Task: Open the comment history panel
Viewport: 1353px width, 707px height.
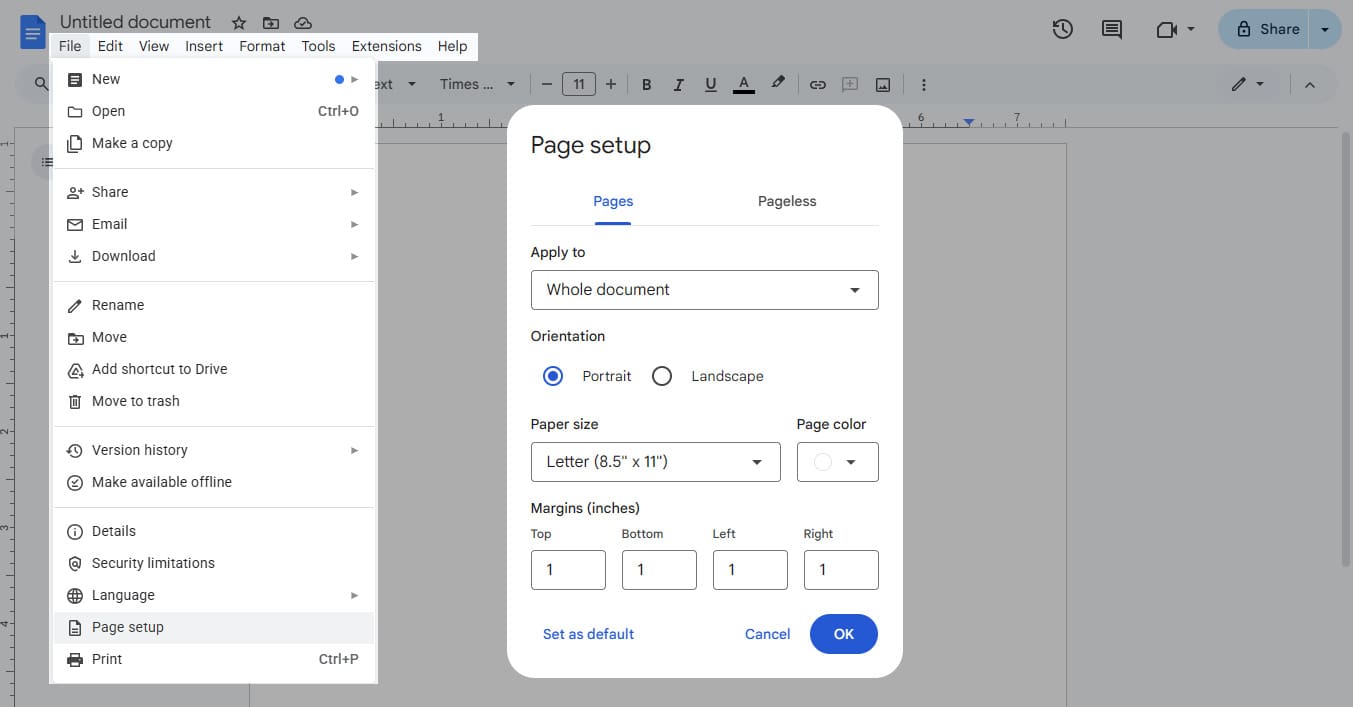Action: (1110, 29)
